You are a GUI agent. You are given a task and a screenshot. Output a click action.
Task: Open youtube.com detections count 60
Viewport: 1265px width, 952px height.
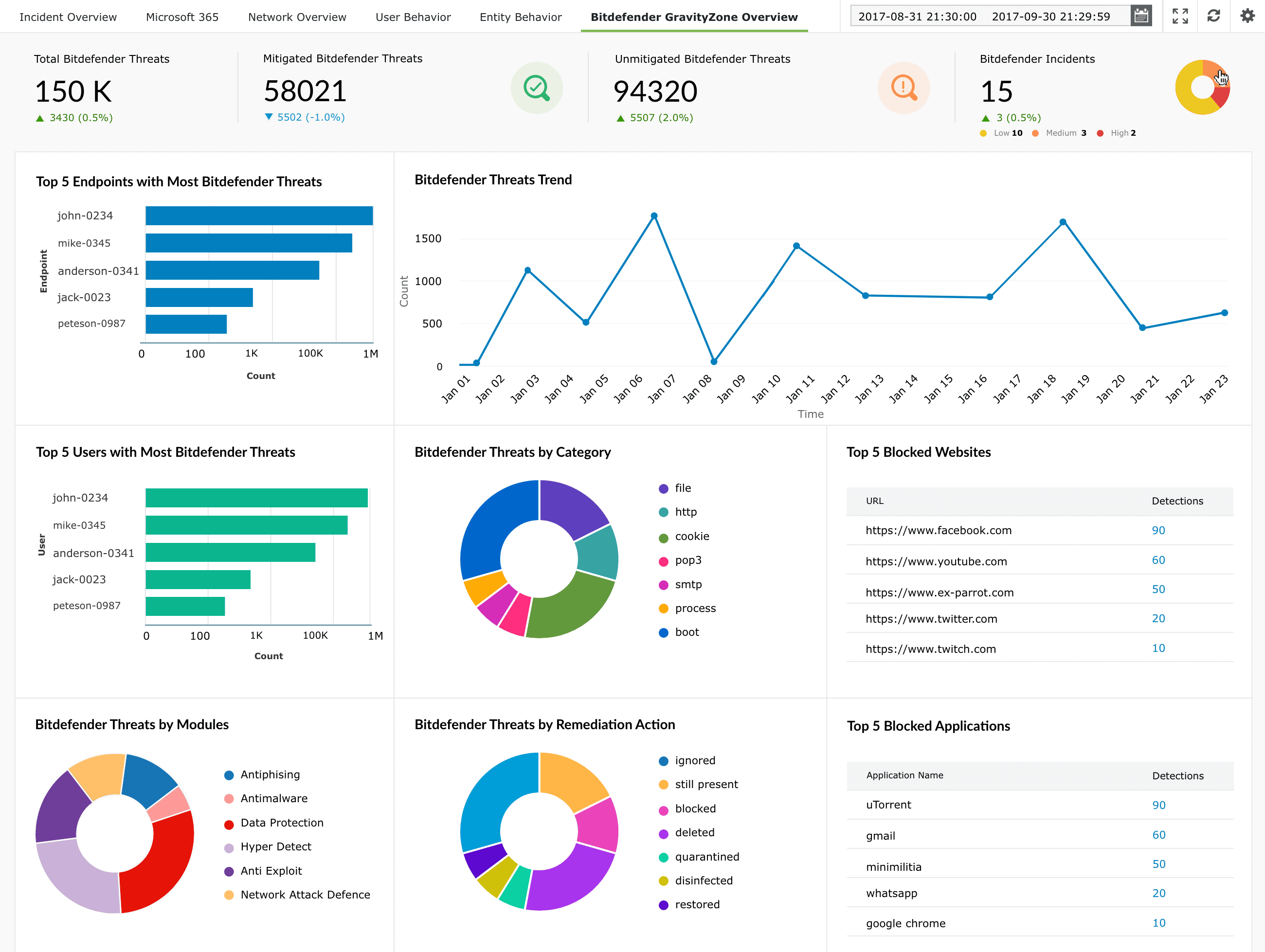click(x=1158, y=560)
